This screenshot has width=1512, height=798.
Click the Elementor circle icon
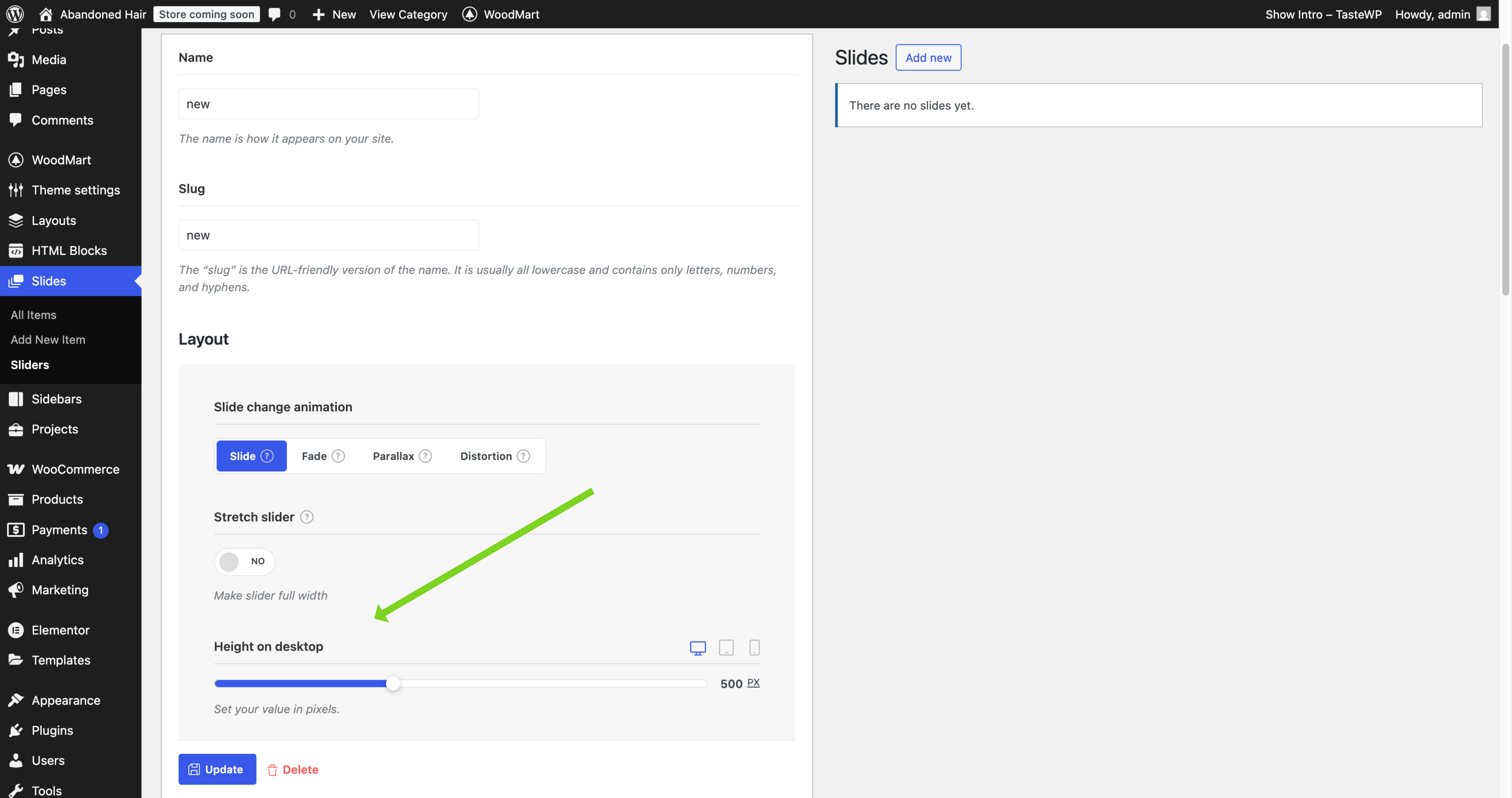pyautogui.click(x=16, y=630)
